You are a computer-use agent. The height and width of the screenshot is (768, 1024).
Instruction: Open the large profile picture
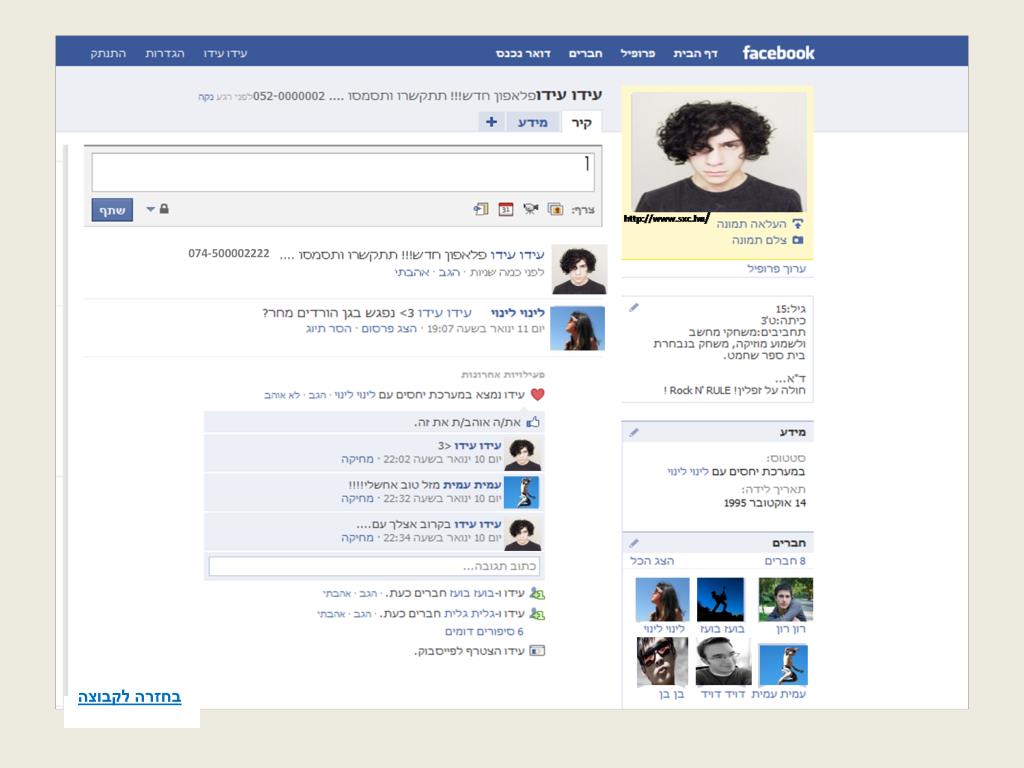click(x=718, y=152)
